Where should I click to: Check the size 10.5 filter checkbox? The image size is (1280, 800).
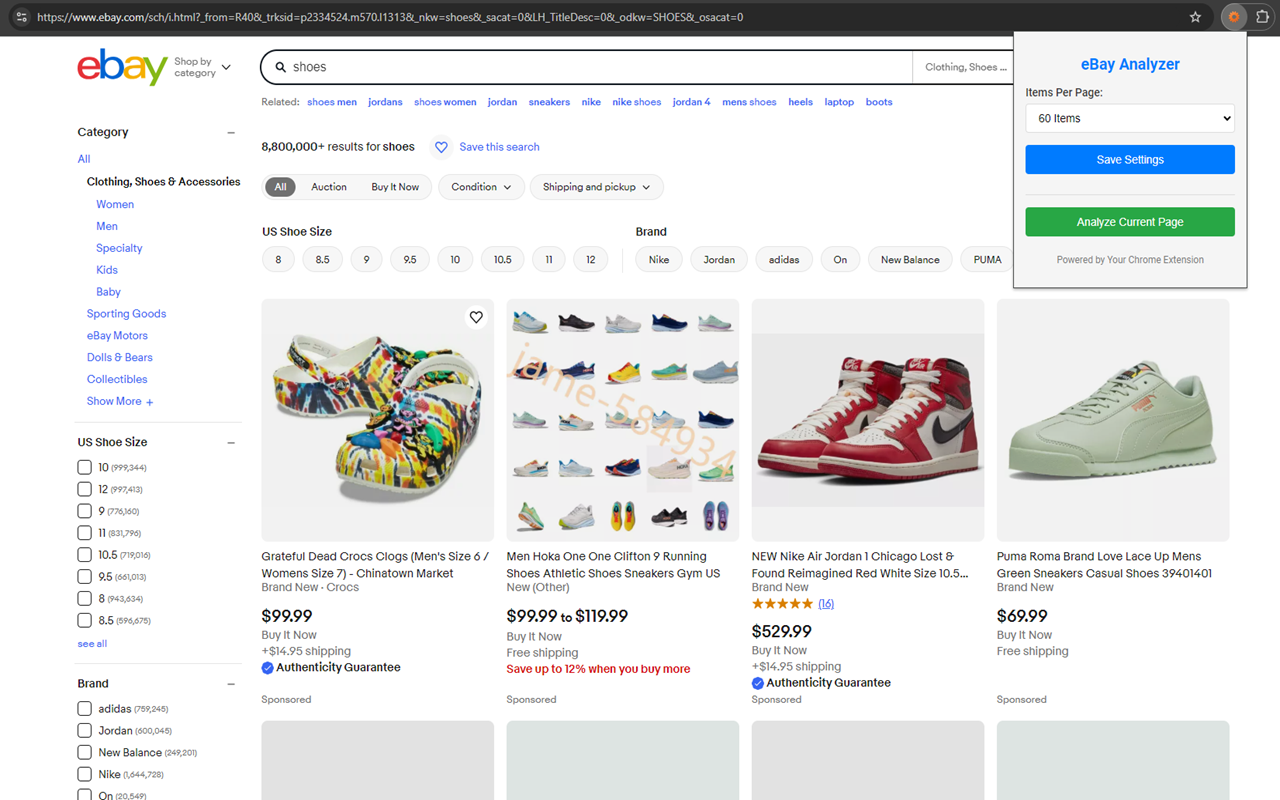(85, 555)
